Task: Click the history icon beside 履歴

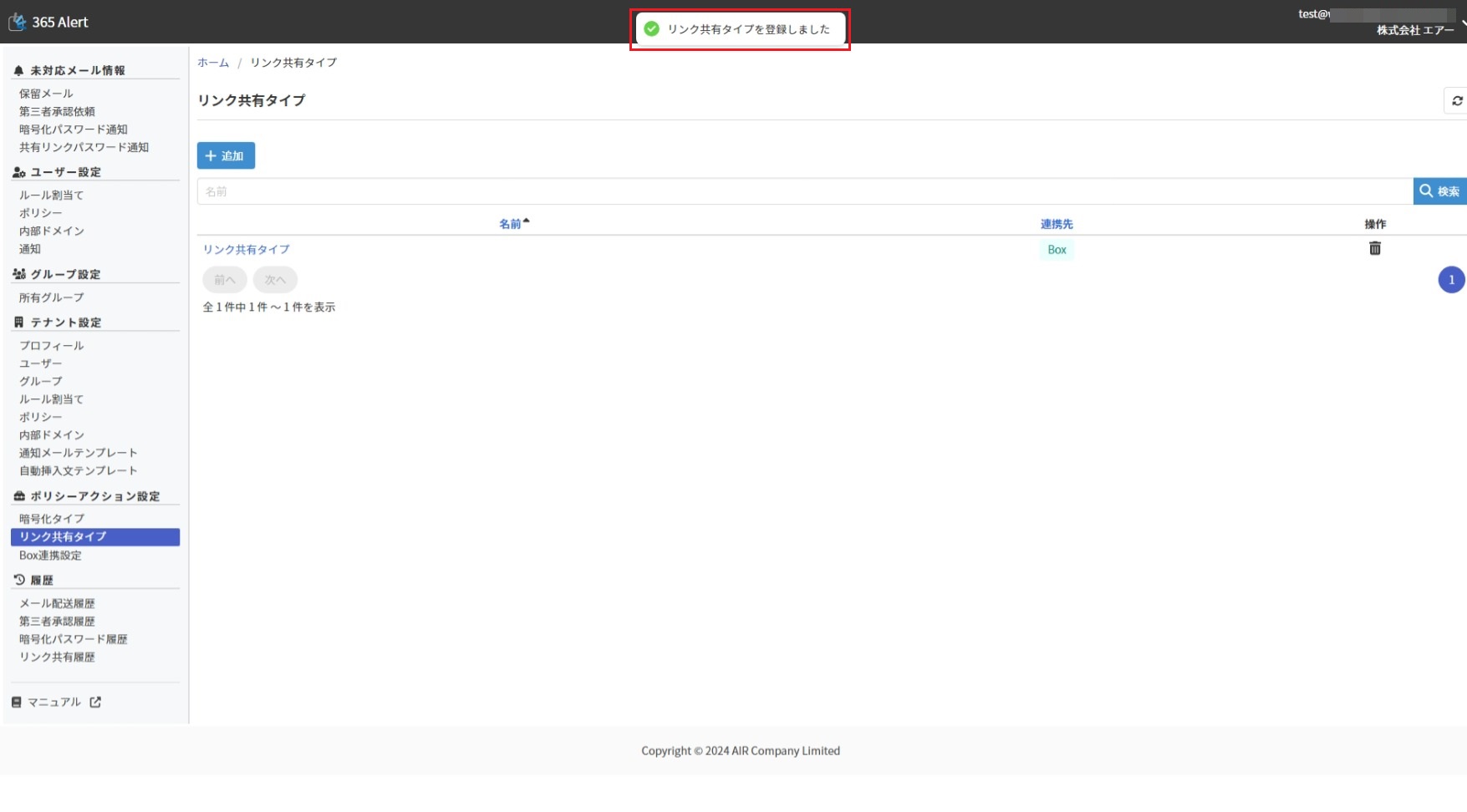Action: (x=18, y=580)
